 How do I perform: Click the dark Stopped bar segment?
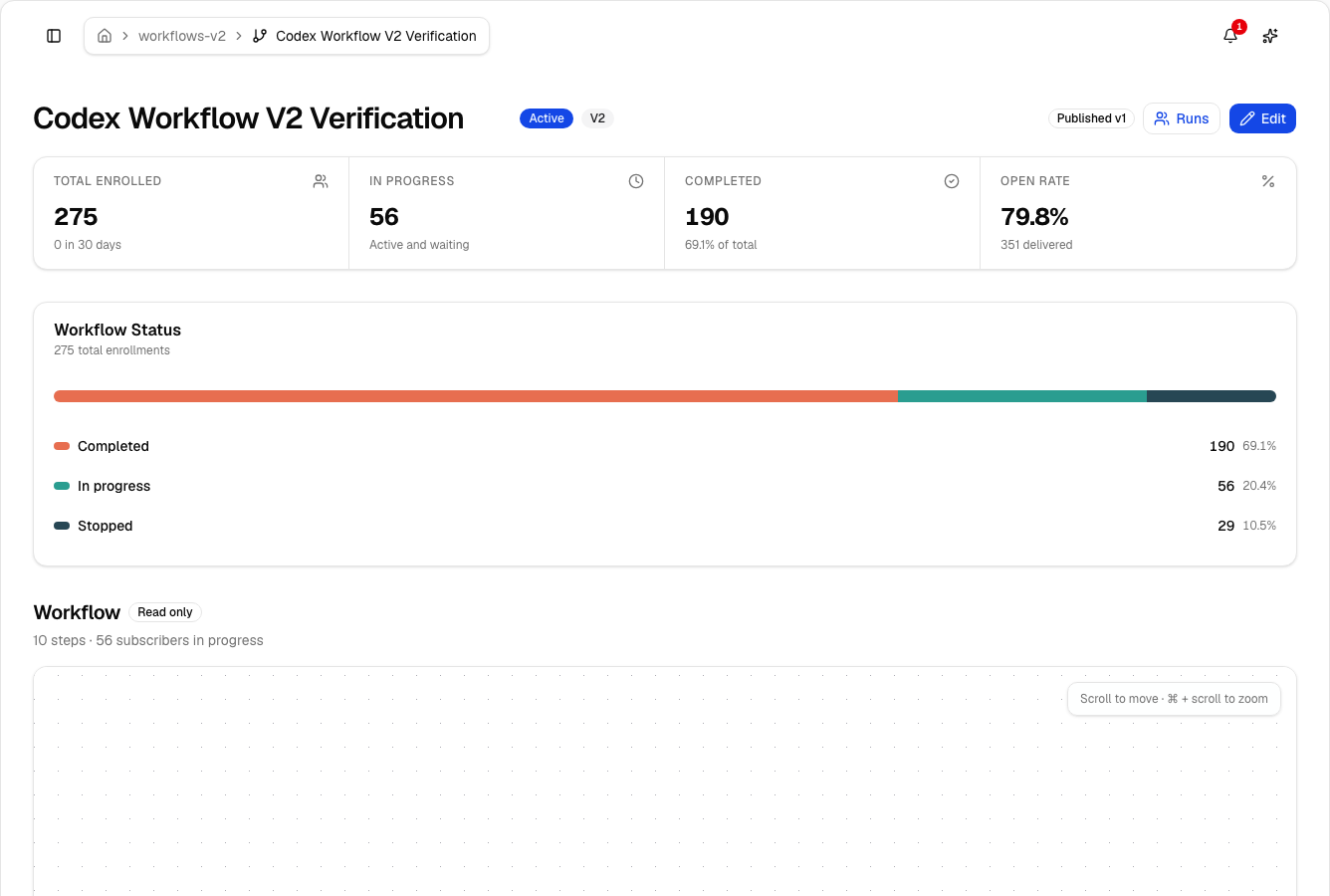pyautogui.click(x=1212, y=396)
